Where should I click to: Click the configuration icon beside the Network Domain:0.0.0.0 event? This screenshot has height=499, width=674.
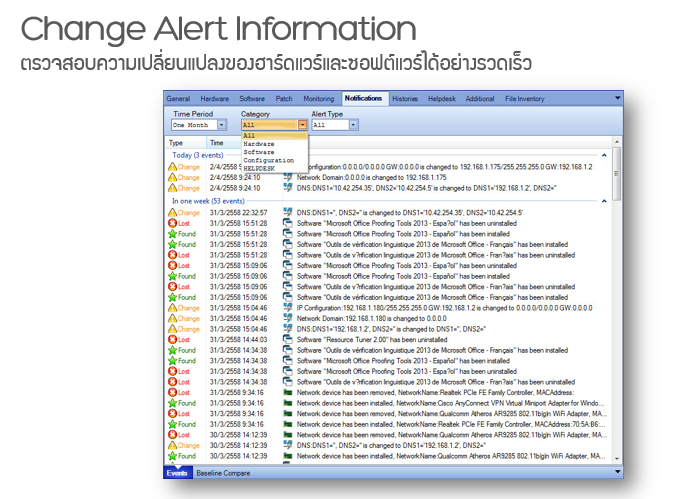[x=288, y=177]
